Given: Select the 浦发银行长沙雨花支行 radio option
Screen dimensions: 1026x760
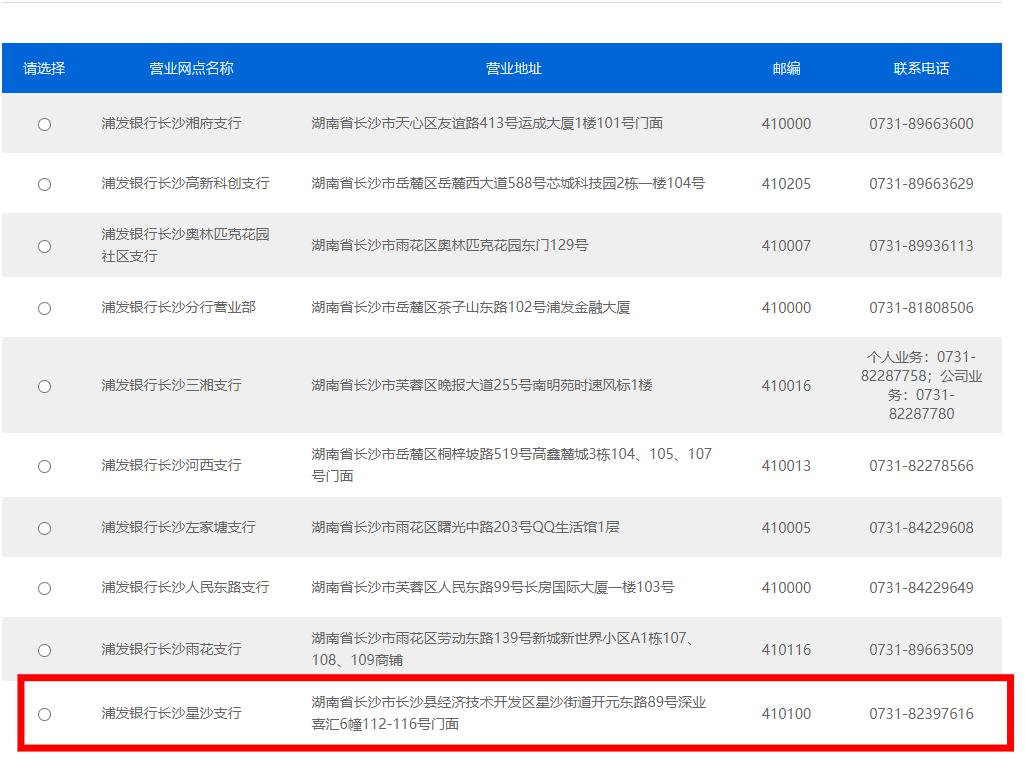Looking at the screenshot, I should click(44, 650).
